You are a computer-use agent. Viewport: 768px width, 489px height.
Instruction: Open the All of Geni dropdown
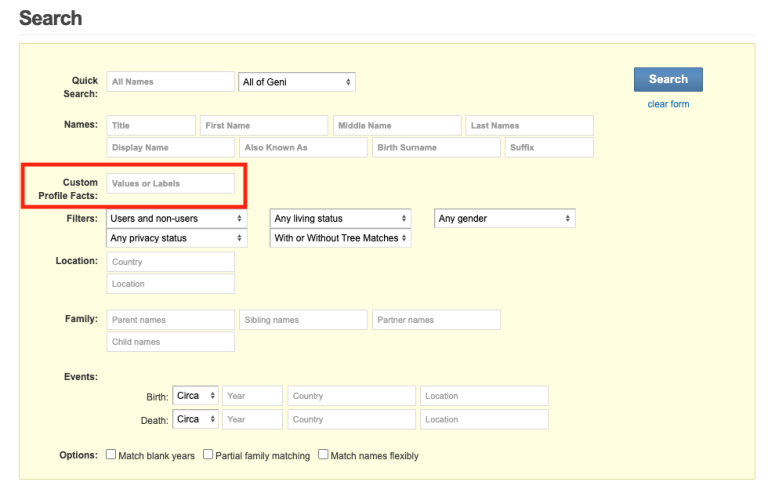click(297, 82)
